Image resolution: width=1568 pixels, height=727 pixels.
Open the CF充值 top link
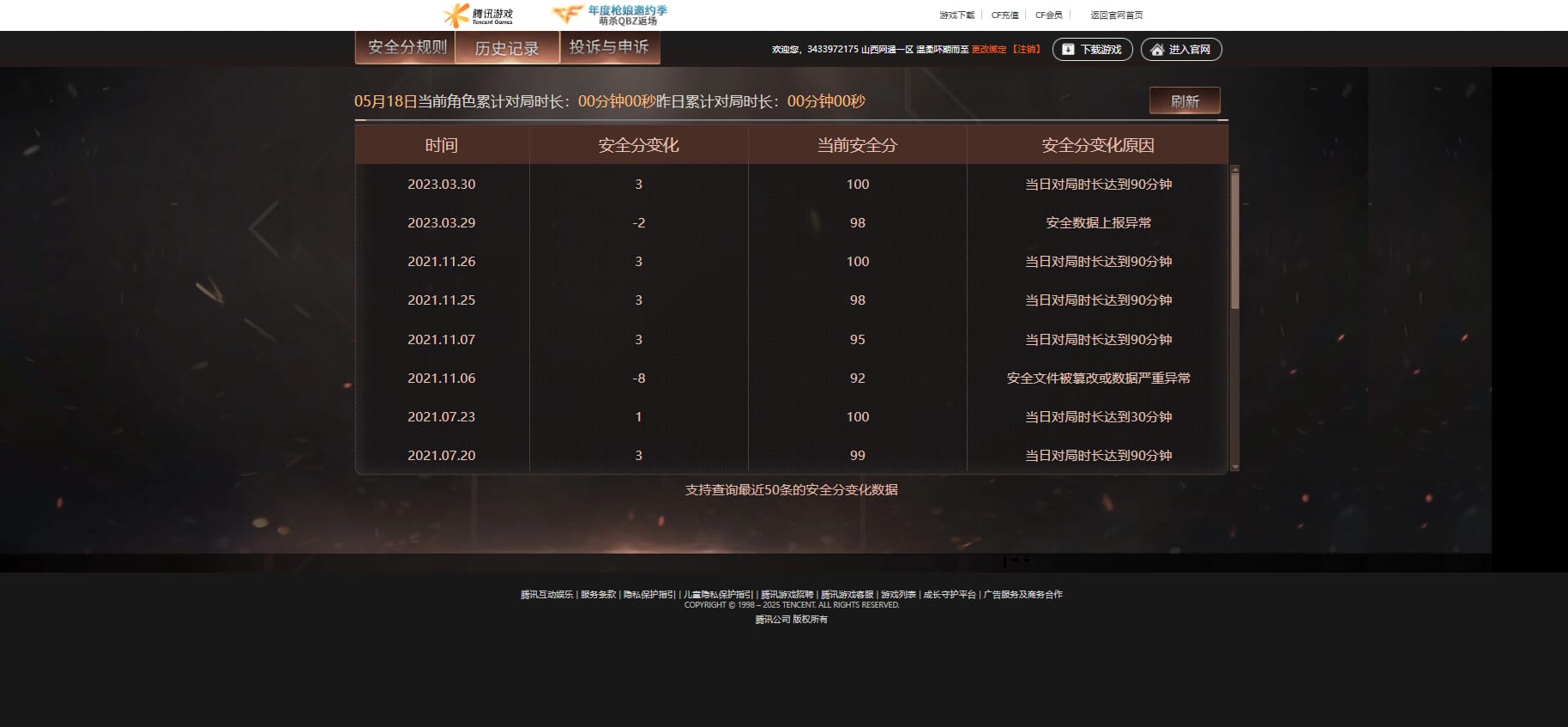click(x=1004, y=15)
